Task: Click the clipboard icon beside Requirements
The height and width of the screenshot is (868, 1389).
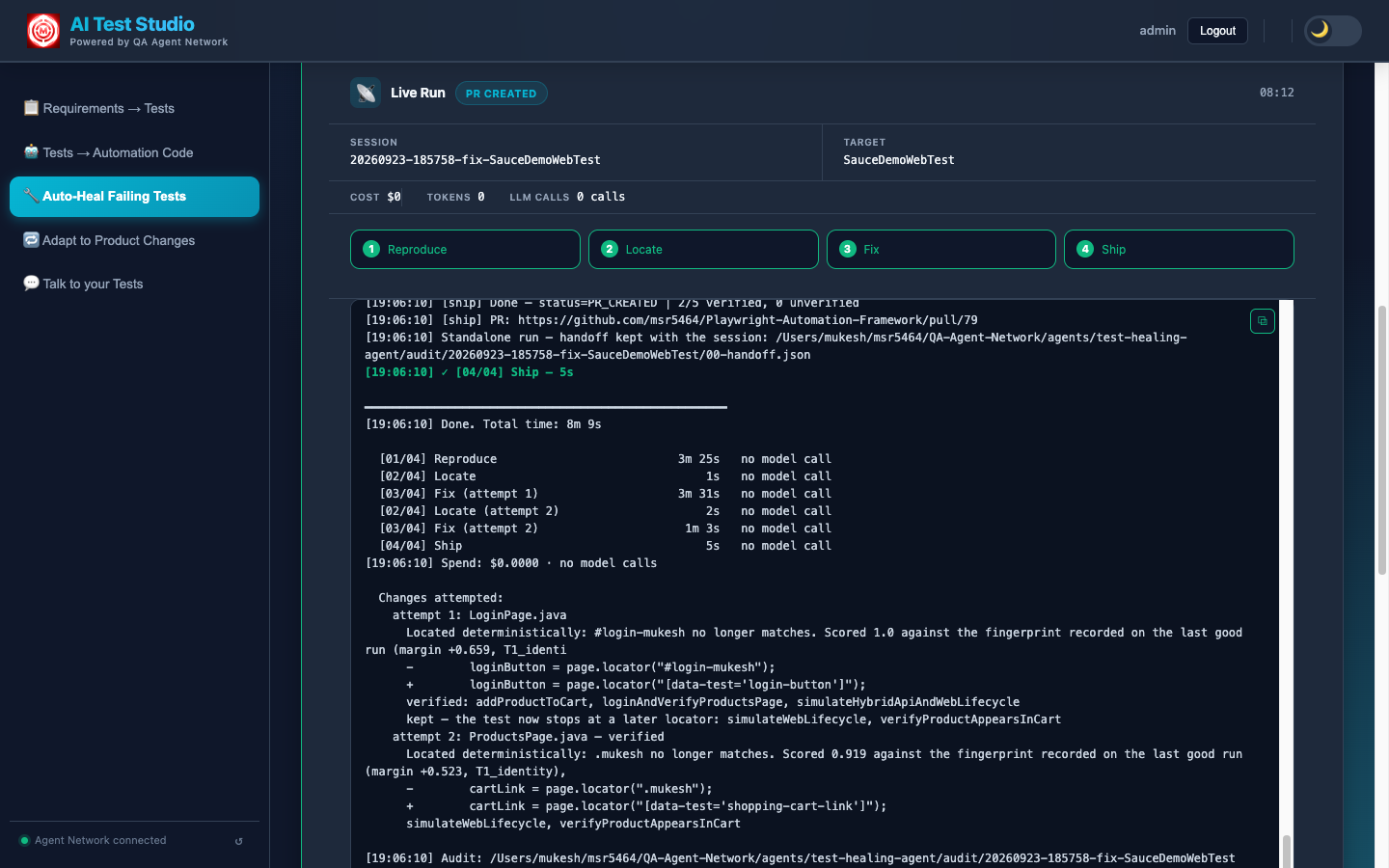Action: click(x=31, y=108)
